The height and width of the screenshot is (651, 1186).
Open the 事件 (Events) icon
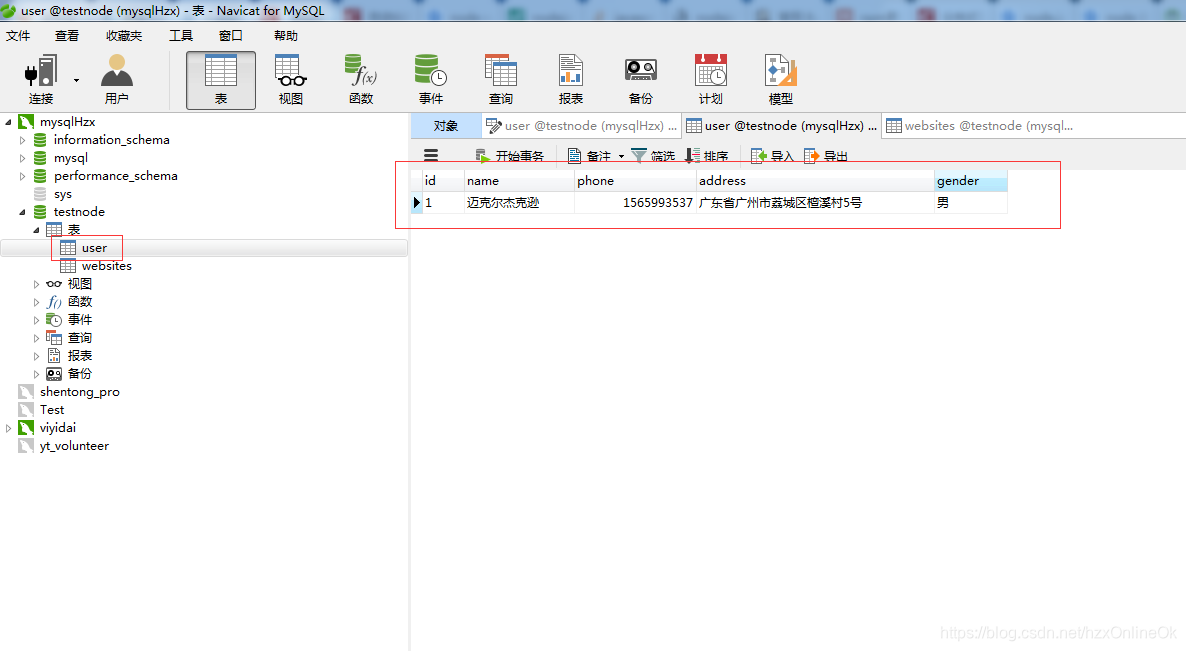coord(430,78)
